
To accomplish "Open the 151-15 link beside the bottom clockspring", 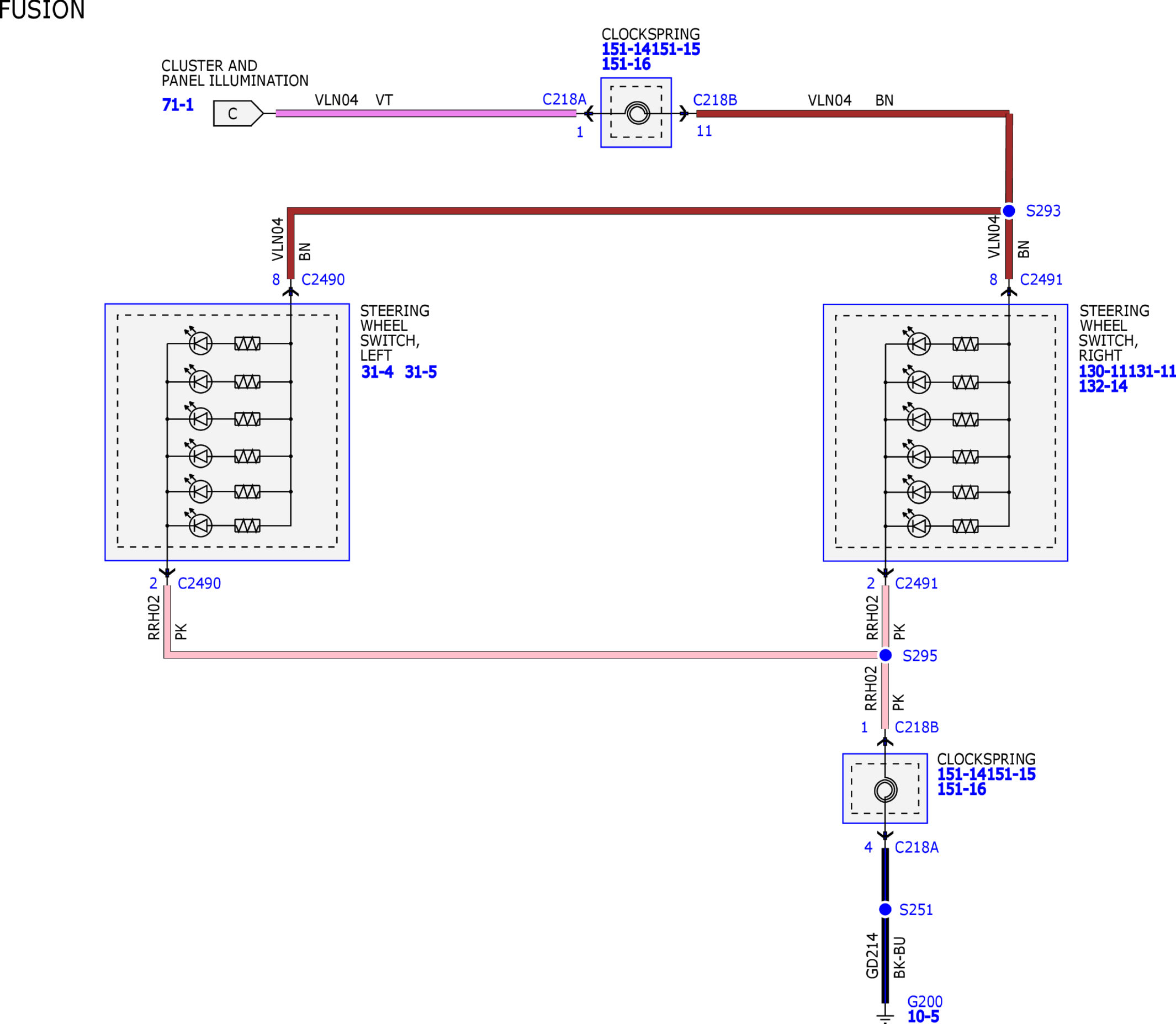I will point(1011,774).
